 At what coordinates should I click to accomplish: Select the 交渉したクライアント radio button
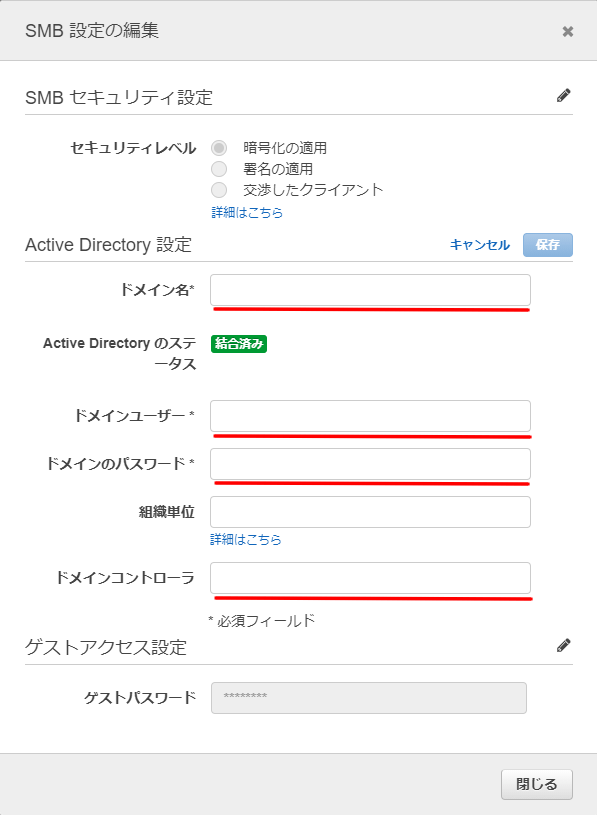pyautogui.click(x=219, y=190)
